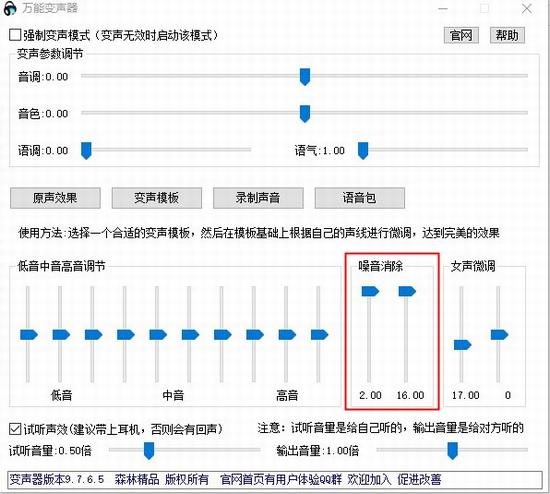Viewport: 550px width, 494px height.
Task: Click the 低音 label under equalizer
Action: (x=61, y=395)
